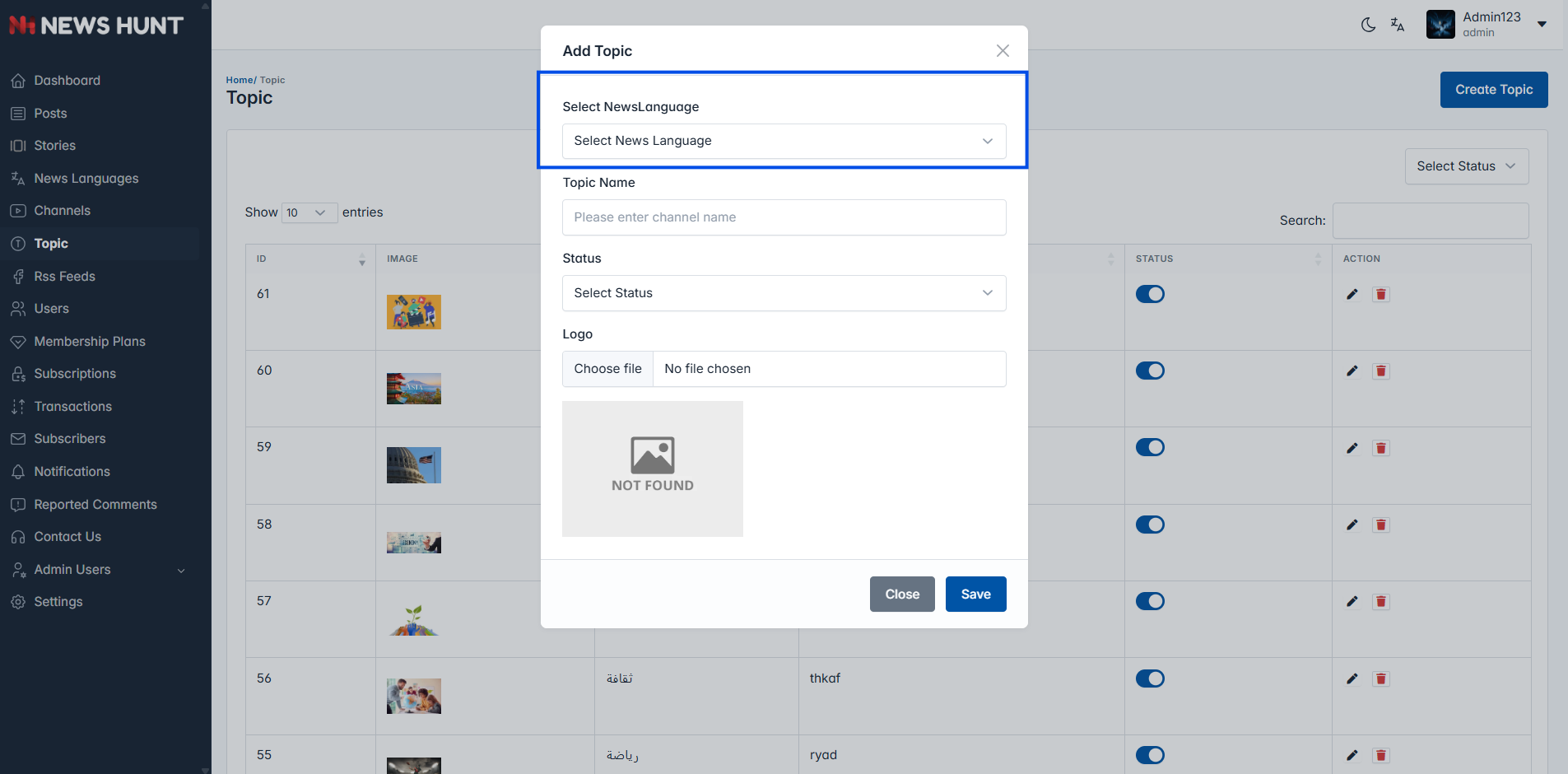The height and width of the screenshot is (774, 1568).
Task: Toggle dark mode moon icon
Action: pyautogui.click(x=1368, y=25)
